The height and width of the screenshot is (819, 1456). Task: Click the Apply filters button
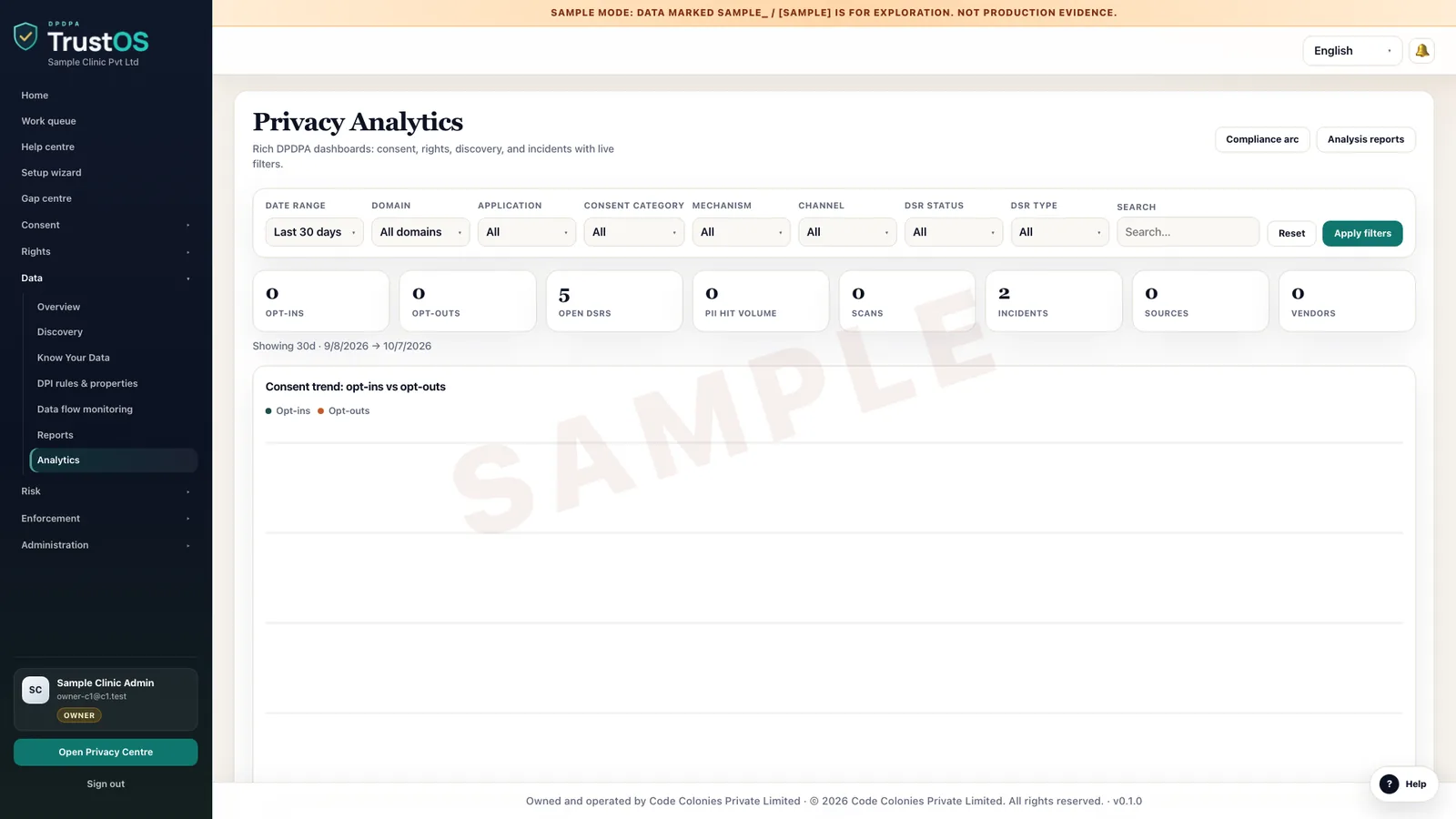click(1362, 234)
